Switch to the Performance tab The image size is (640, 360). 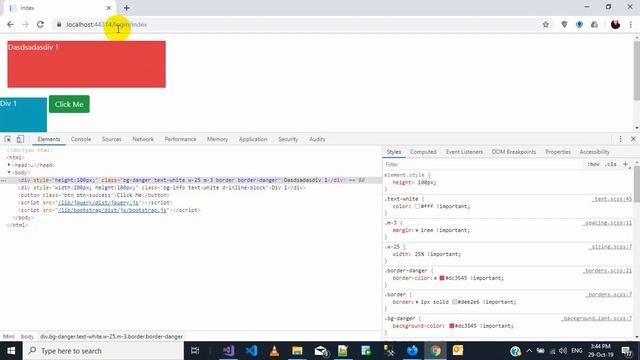click(180, 139)
